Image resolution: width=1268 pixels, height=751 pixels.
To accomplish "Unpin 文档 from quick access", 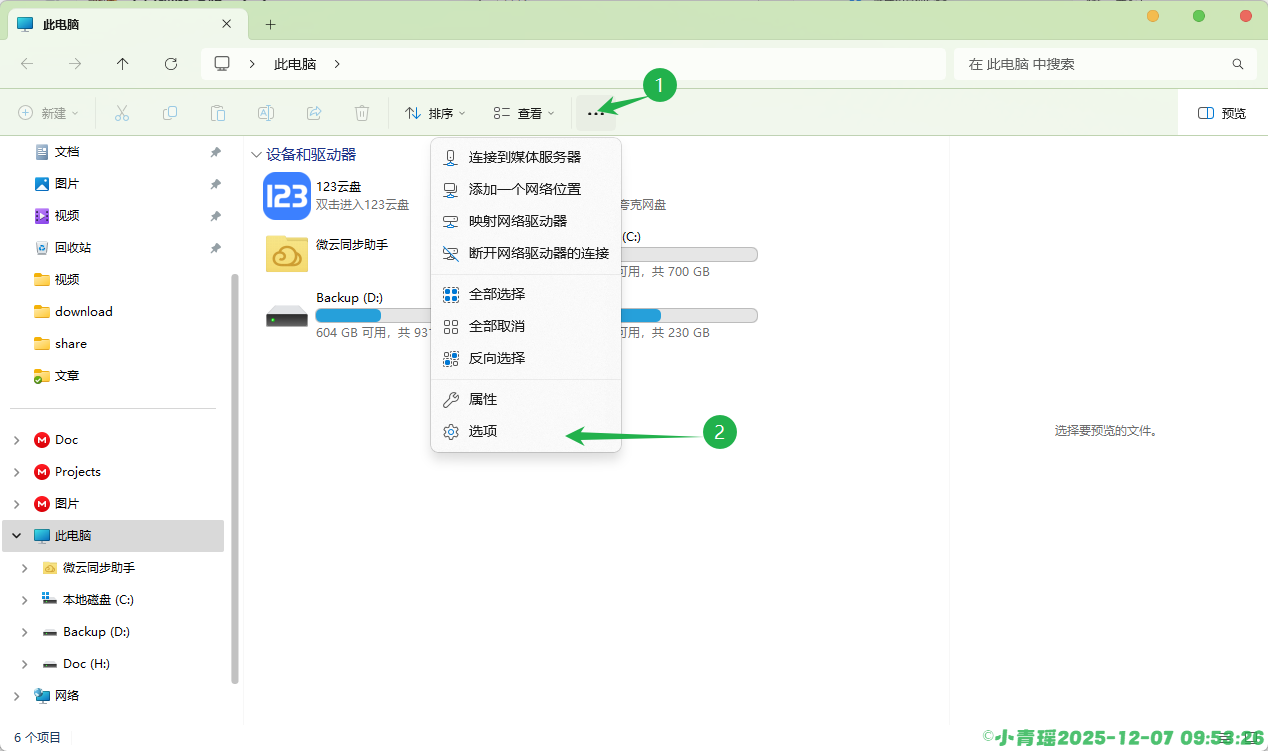I will point(215,152).
